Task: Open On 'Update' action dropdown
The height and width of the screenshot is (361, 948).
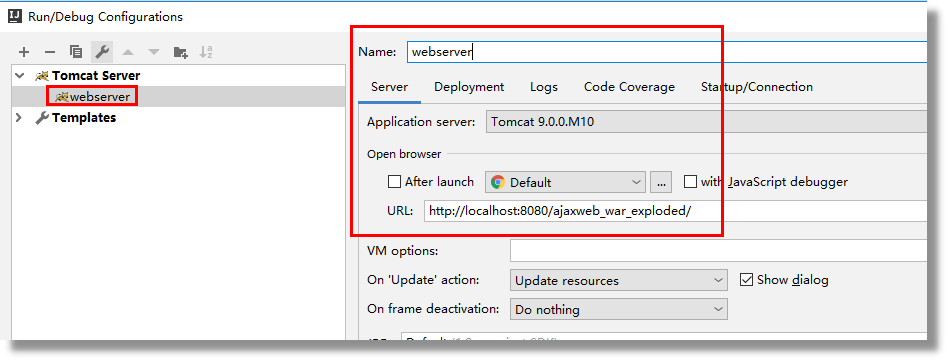Action: (618, 281)
